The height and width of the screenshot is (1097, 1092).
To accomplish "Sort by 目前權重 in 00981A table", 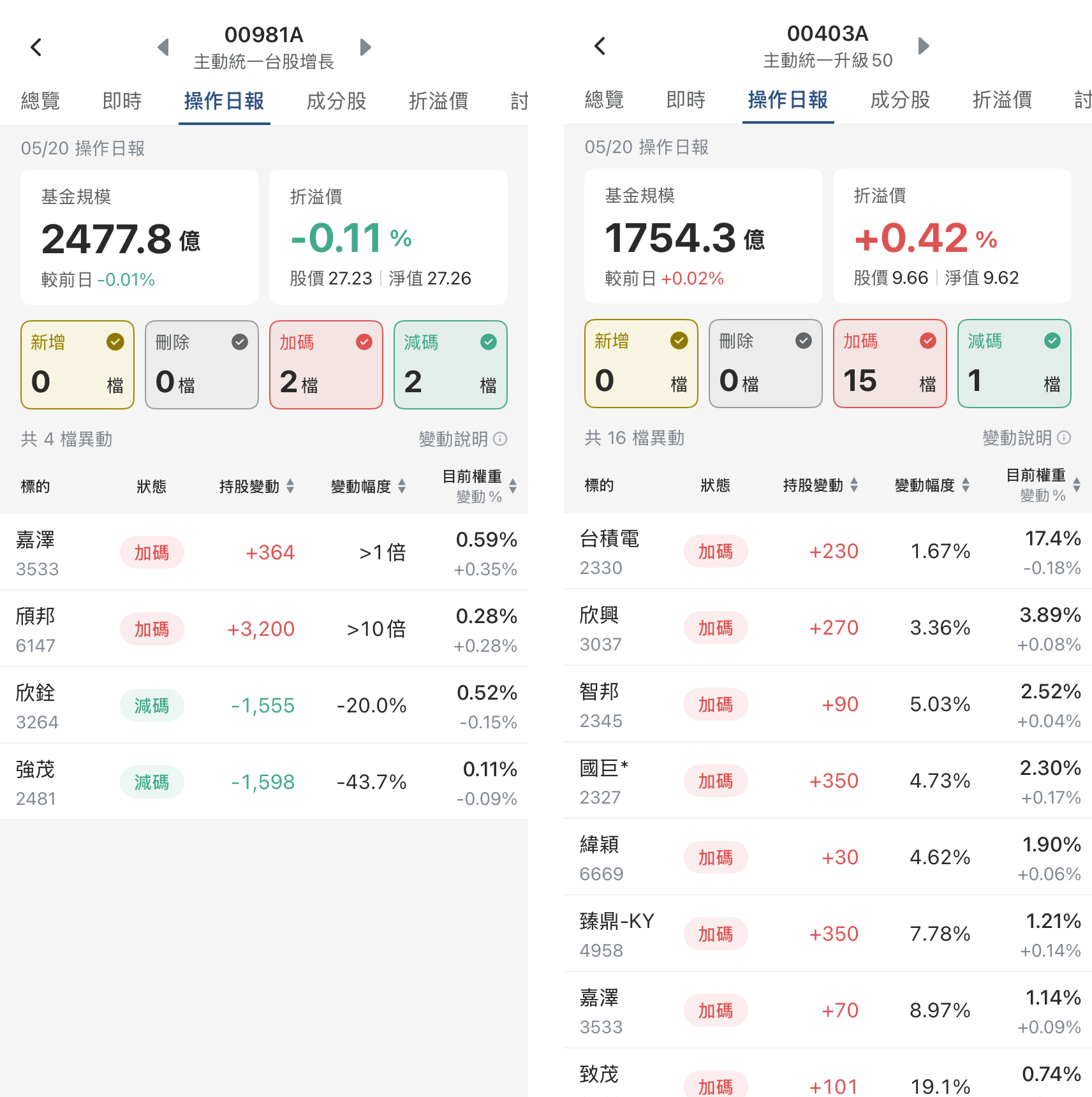I will 479,486.
